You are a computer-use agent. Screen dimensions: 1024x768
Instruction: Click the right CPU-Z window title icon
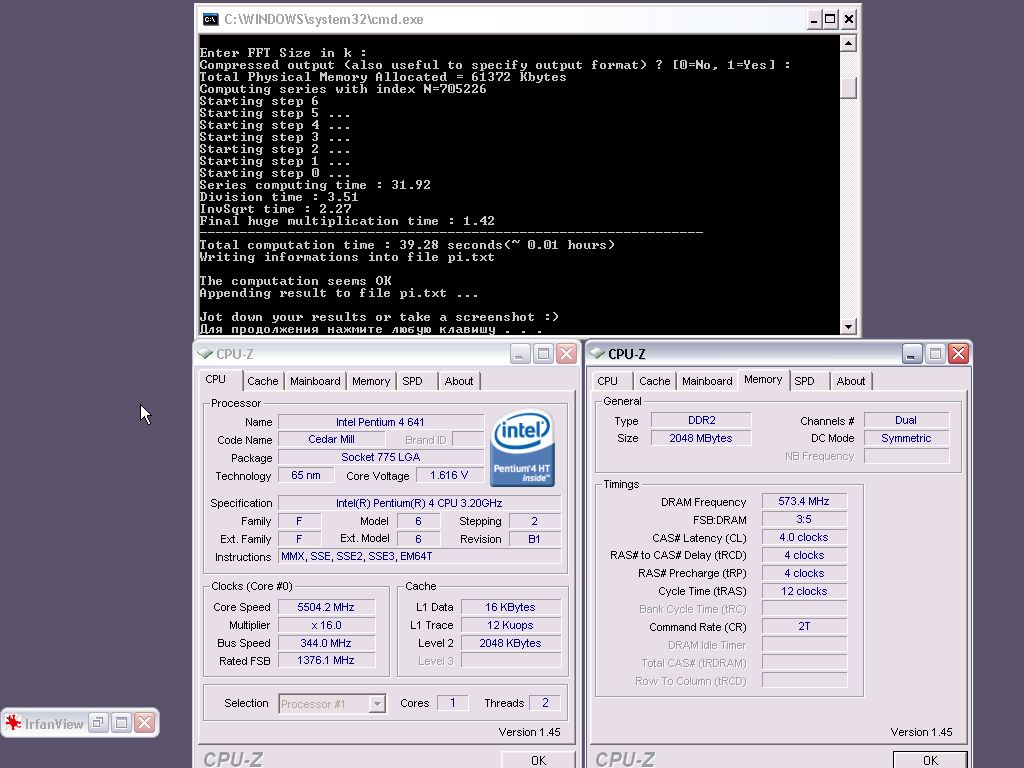(x=597, y=353)
